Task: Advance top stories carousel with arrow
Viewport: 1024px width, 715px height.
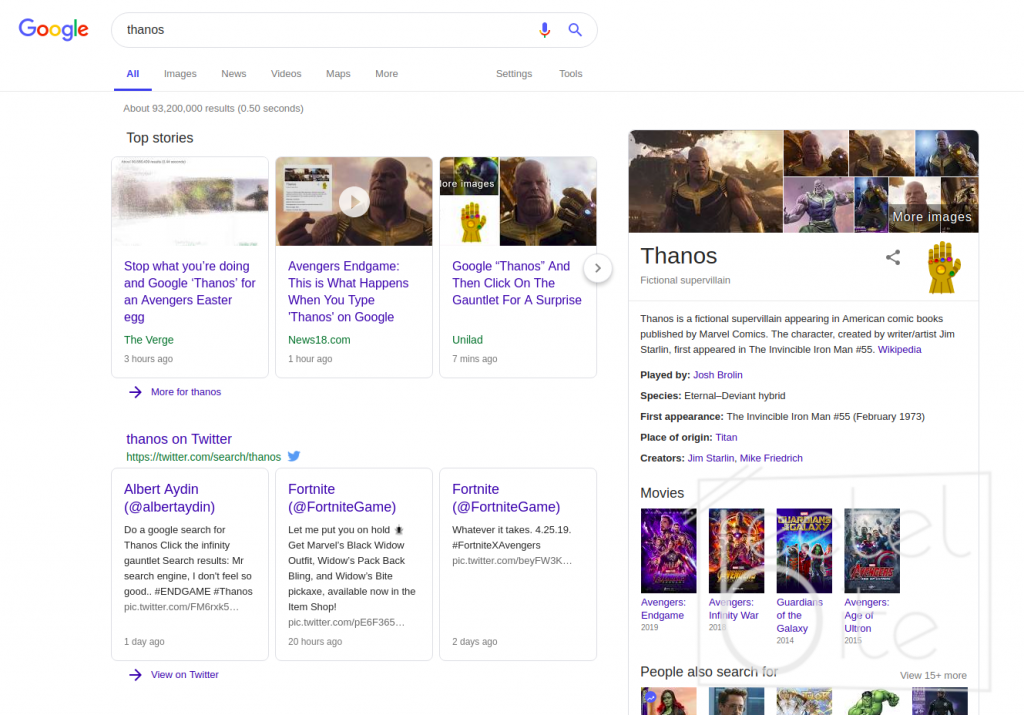Action: pos(598,268)
